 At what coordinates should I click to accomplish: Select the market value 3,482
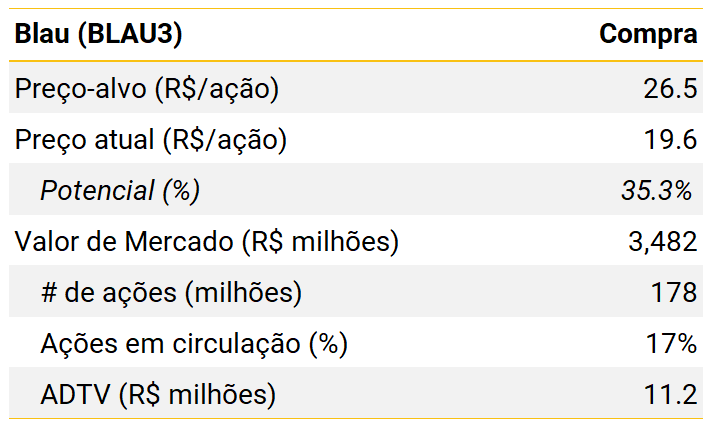660,241
